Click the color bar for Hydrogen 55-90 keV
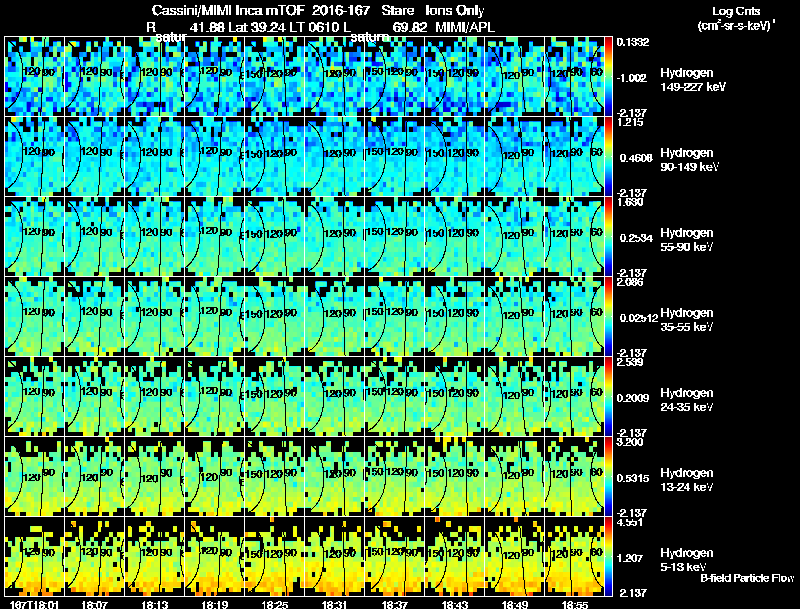 pos(608,236)
